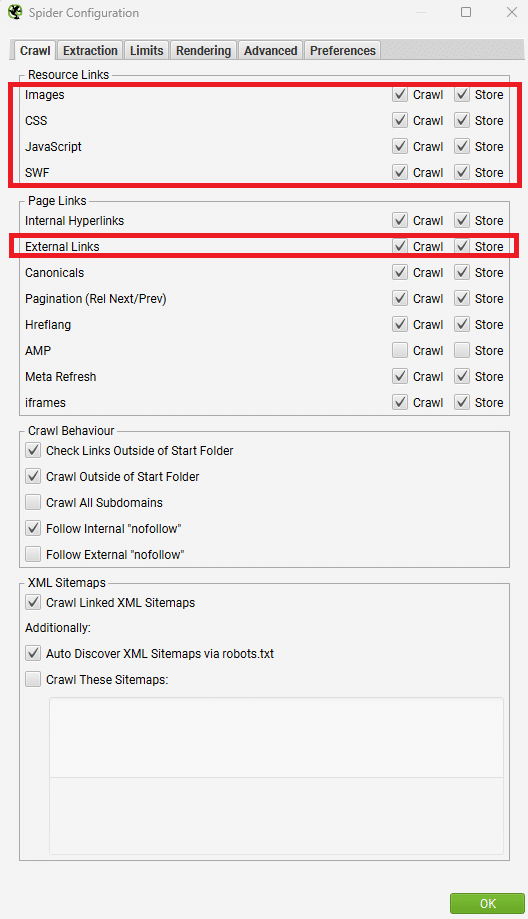Enable Follow External "nofollow"
528x919 pixels.
pyautogui.click(x=33, y=554)
